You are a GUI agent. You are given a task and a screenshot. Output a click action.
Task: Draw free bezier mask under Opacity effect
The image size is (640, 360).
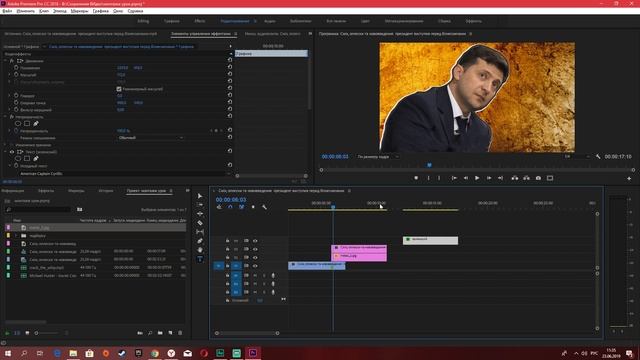[36, 123]
